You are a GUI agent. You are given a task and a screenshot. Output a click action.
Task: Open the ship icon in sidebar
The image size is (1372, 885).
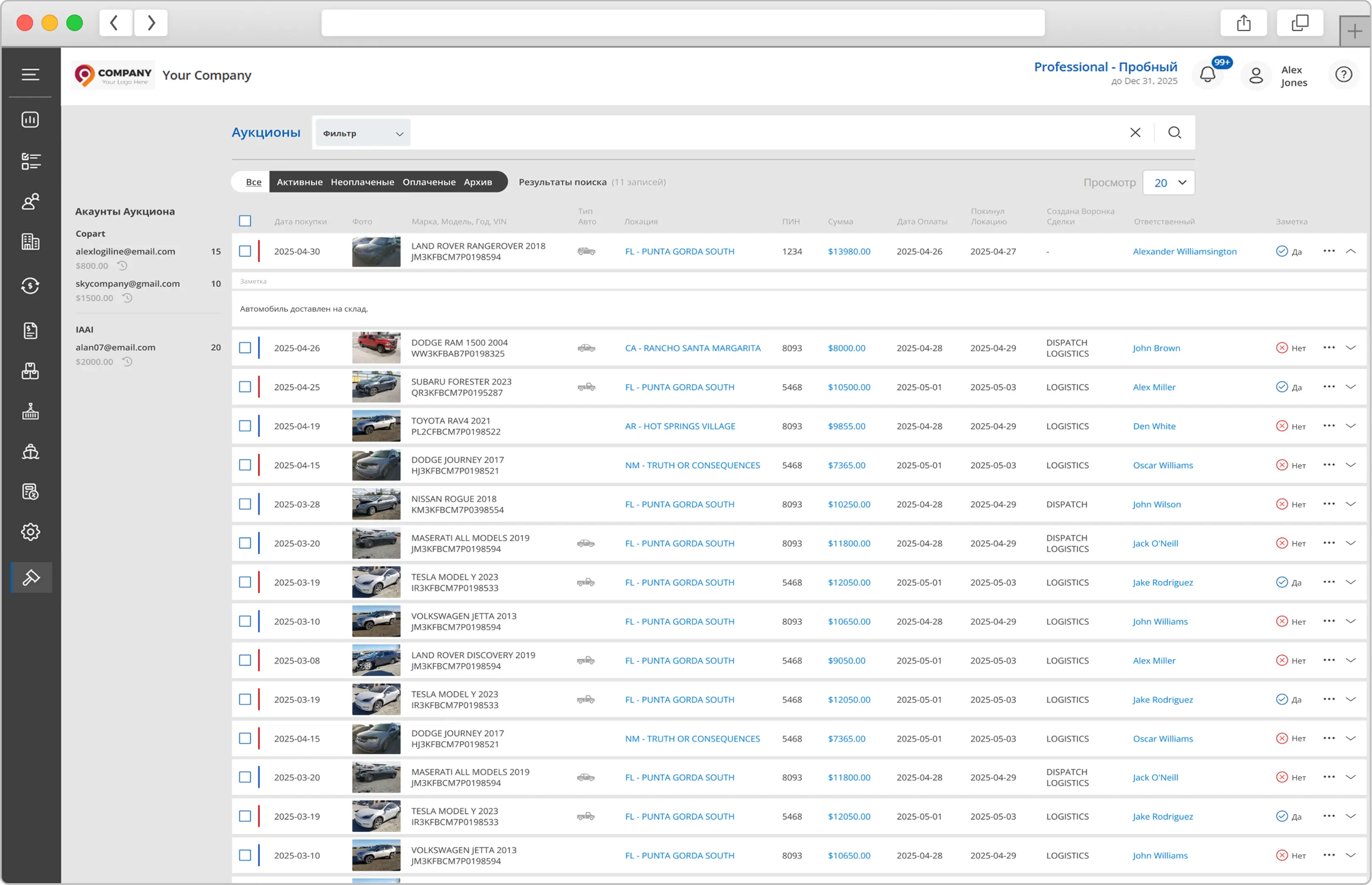pos(31,452)
